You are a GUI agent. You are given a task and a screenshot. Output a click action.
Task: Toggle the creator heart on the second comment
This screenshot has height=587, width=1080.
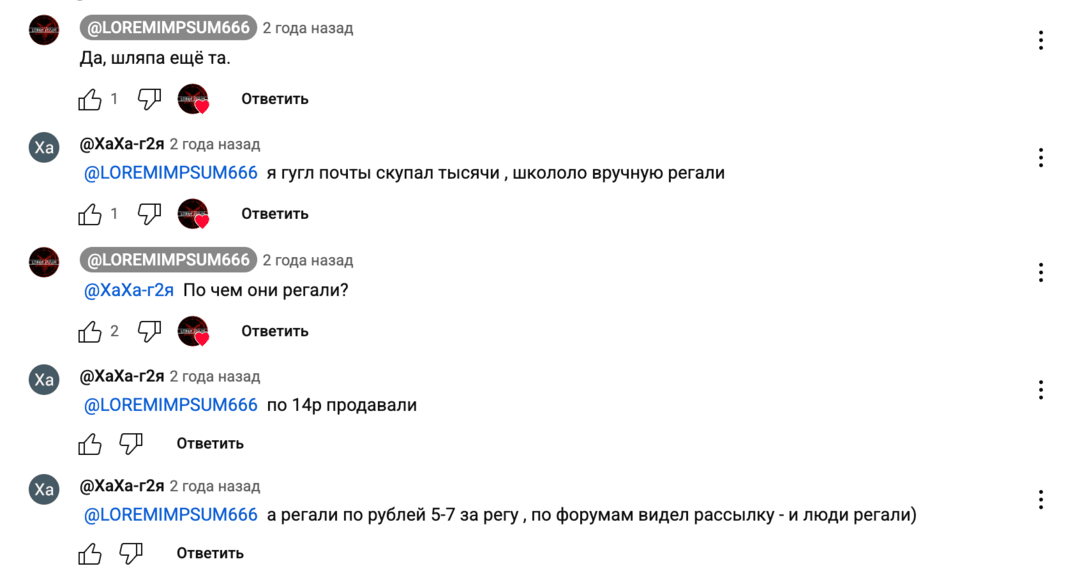click(x=192, y=213)
